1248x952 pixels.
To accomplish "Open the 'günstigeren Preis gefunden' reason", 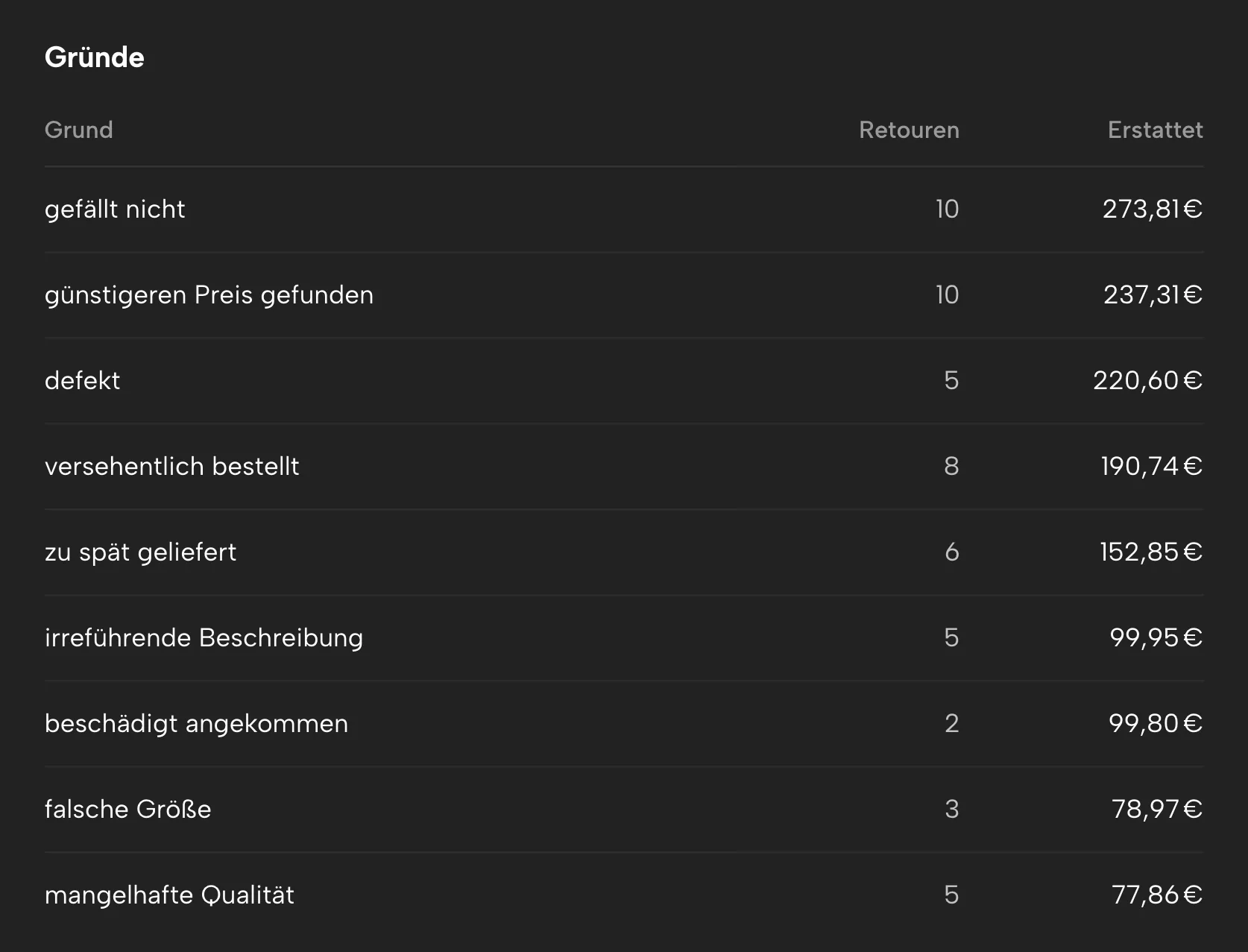I will pos(624,295).
